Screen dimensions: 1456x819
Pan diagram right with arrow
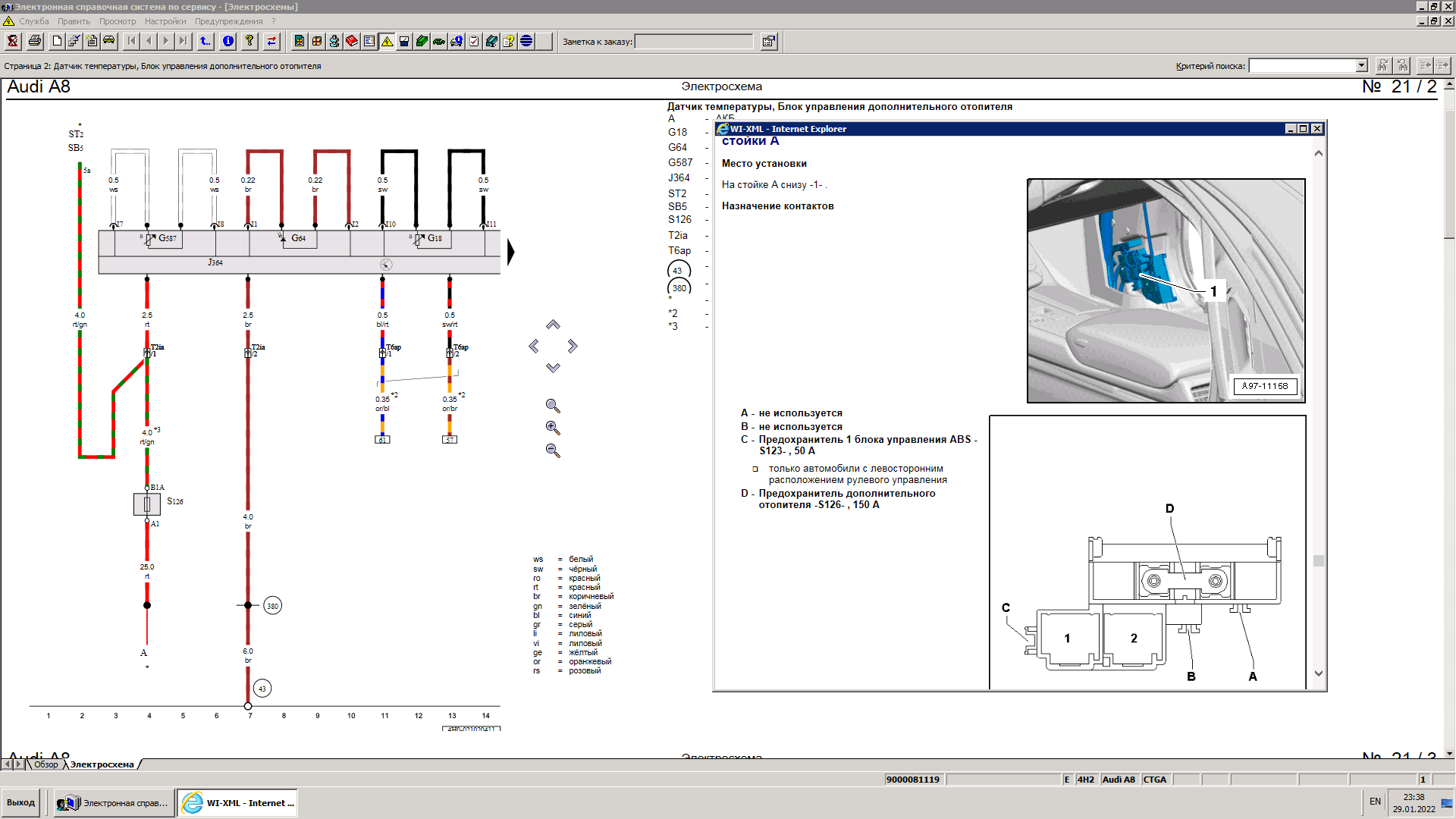pyautogui.click(x=573, y=347)
